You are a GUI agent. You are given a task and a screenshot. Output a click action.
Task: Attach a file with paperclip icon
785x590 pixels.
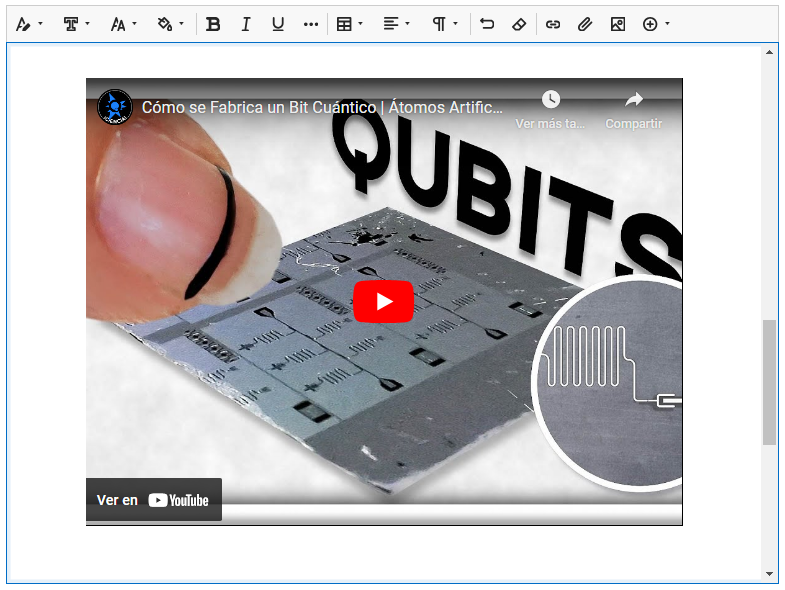pyautogui.click(x=585, y=24)
